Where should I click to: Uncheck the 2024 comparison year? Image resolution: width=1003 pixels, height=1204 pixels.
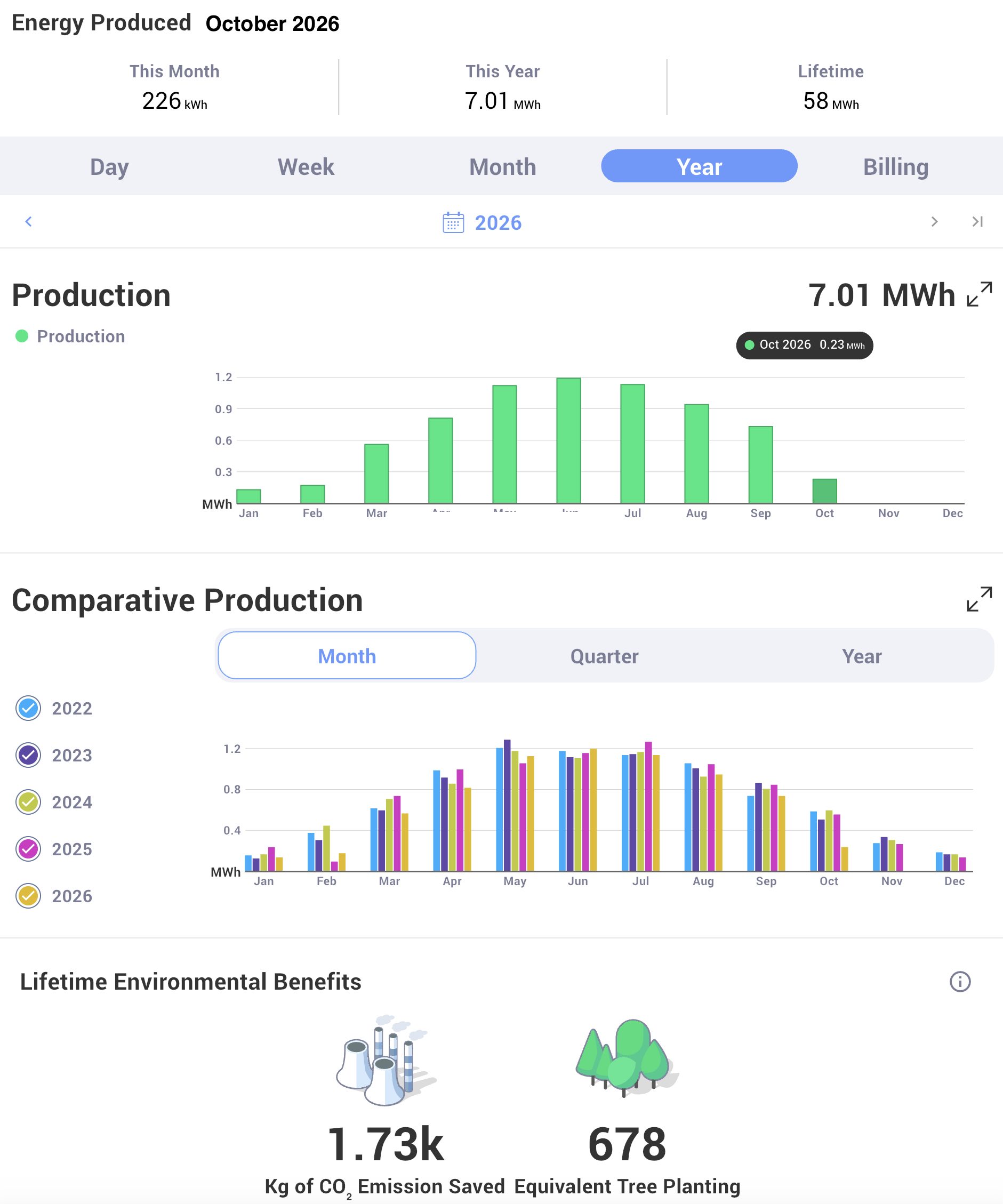pos(28,802)
